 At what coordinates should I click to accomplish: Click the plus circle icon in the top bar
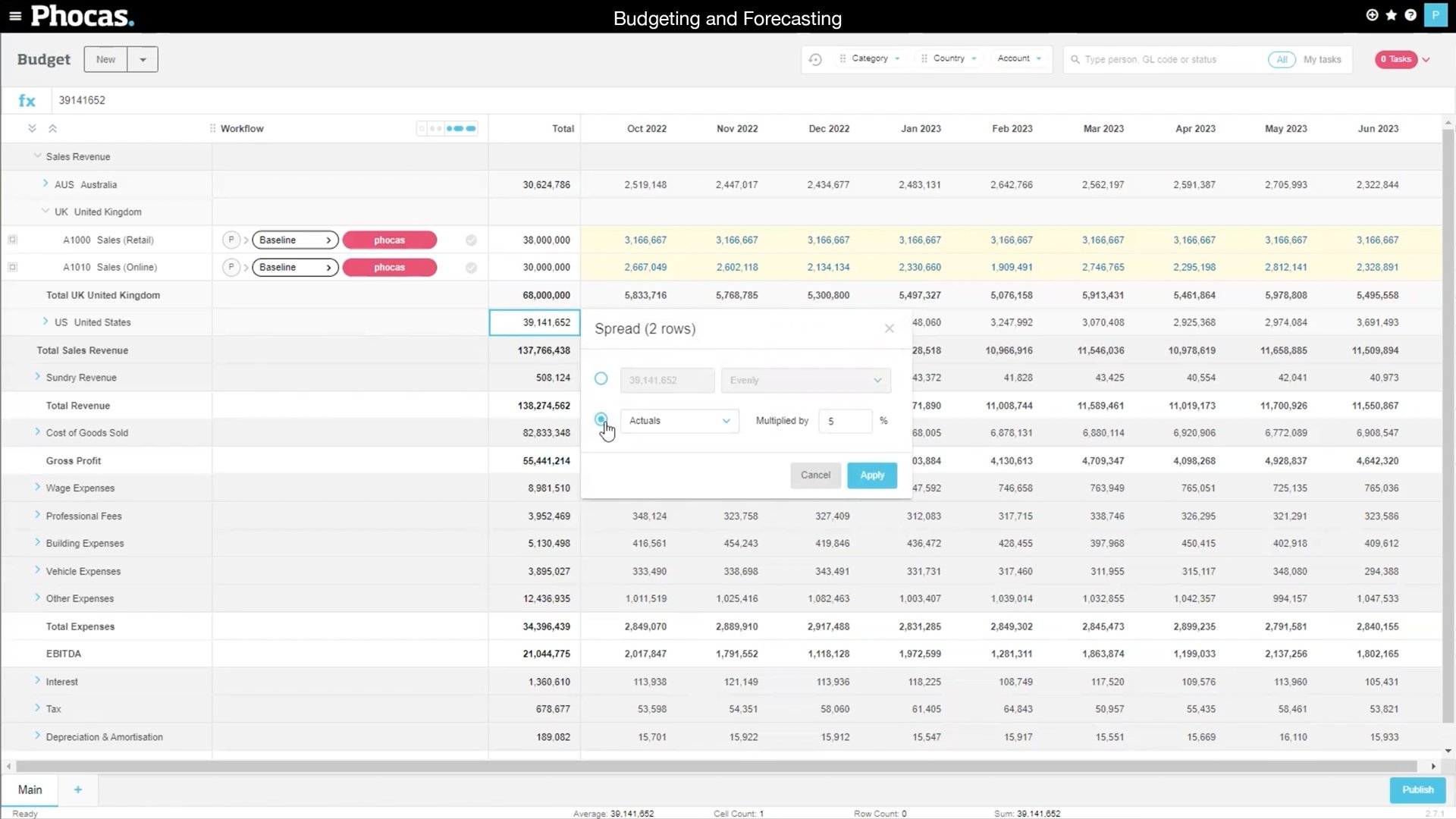coord(1371,15)
